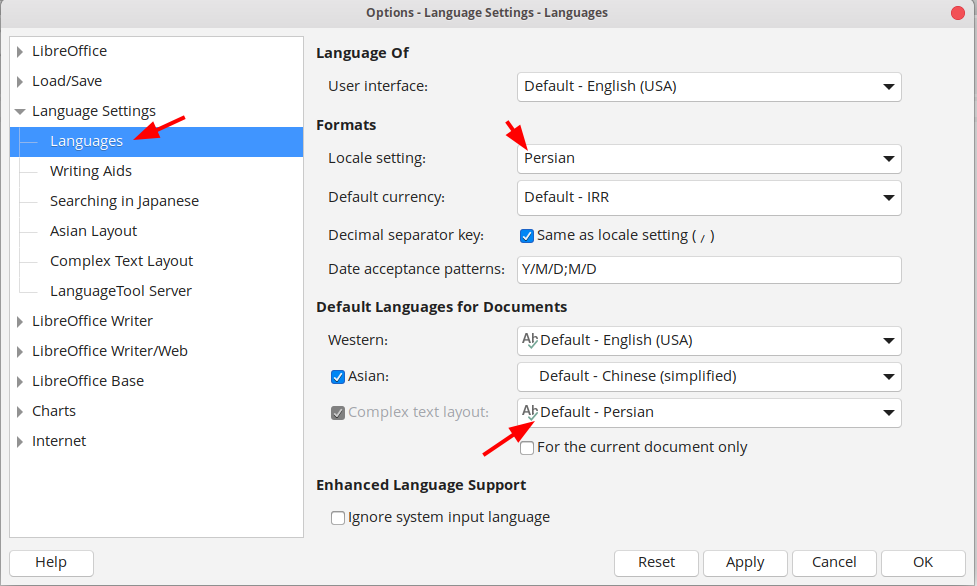Expand the LibreOffice Writer node
Screen dimensions: 977x586
pos(20,322)
